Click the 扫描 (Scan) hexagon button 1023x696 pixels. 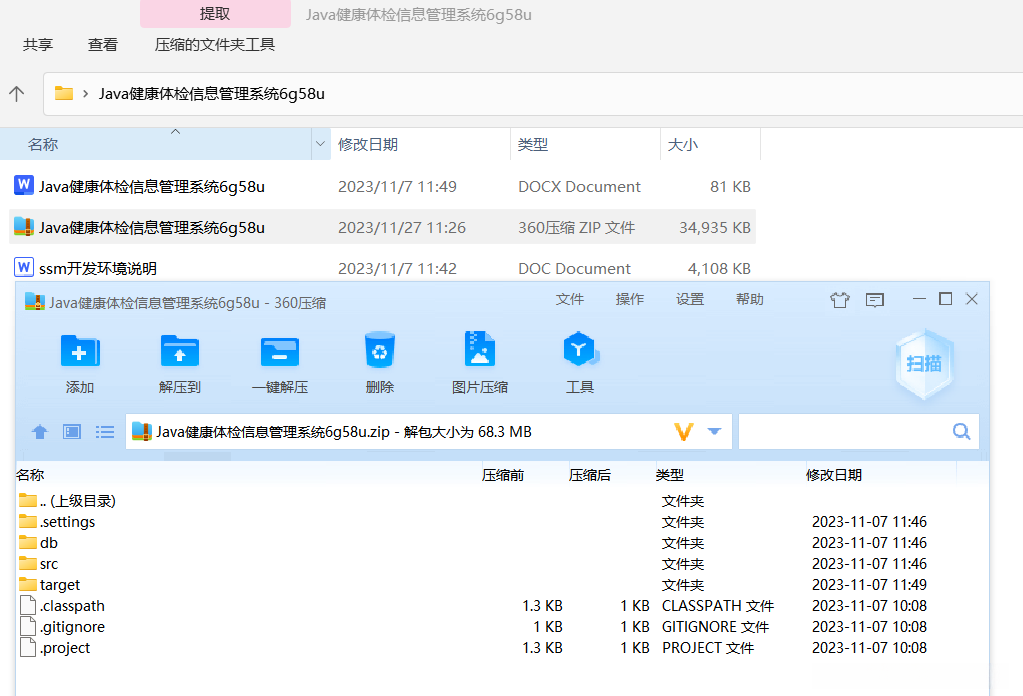point(924,363)
